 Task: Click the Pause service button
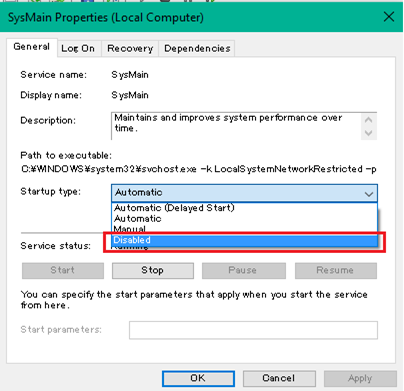tap(244, 270)
